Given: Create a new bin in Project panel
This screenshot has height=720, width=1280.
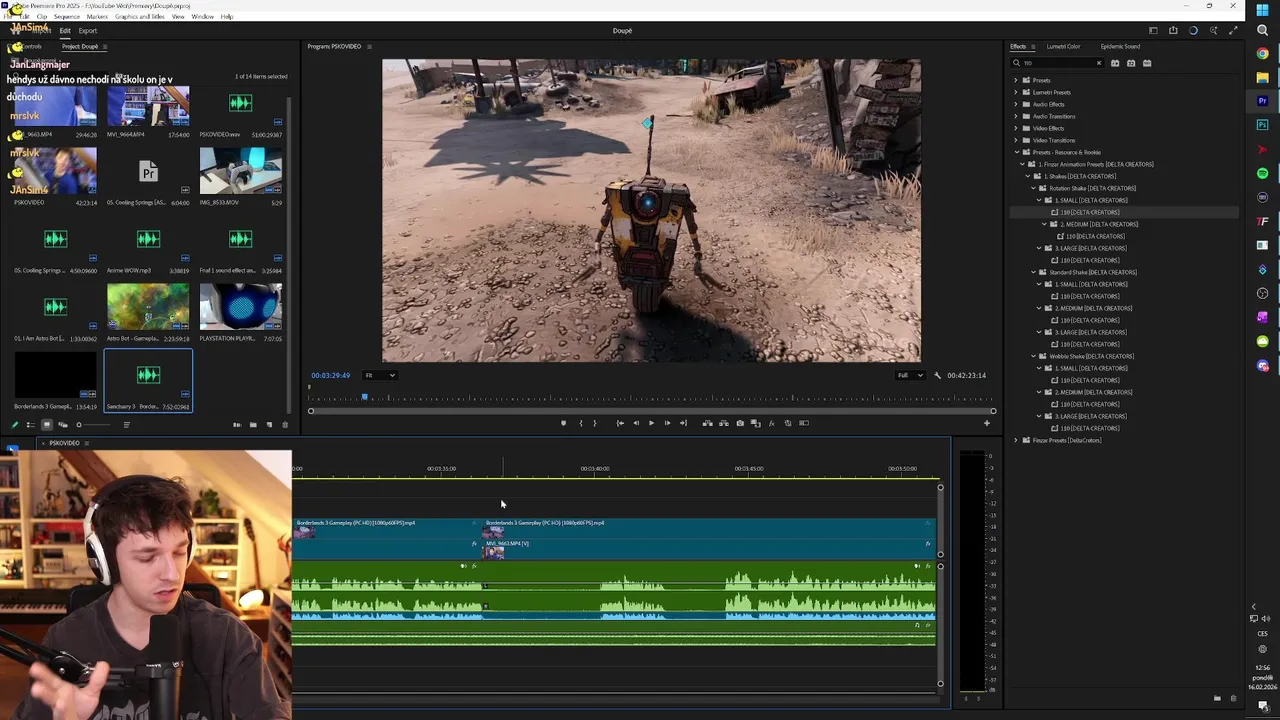Looking at the screenshot, I should 253,425.
